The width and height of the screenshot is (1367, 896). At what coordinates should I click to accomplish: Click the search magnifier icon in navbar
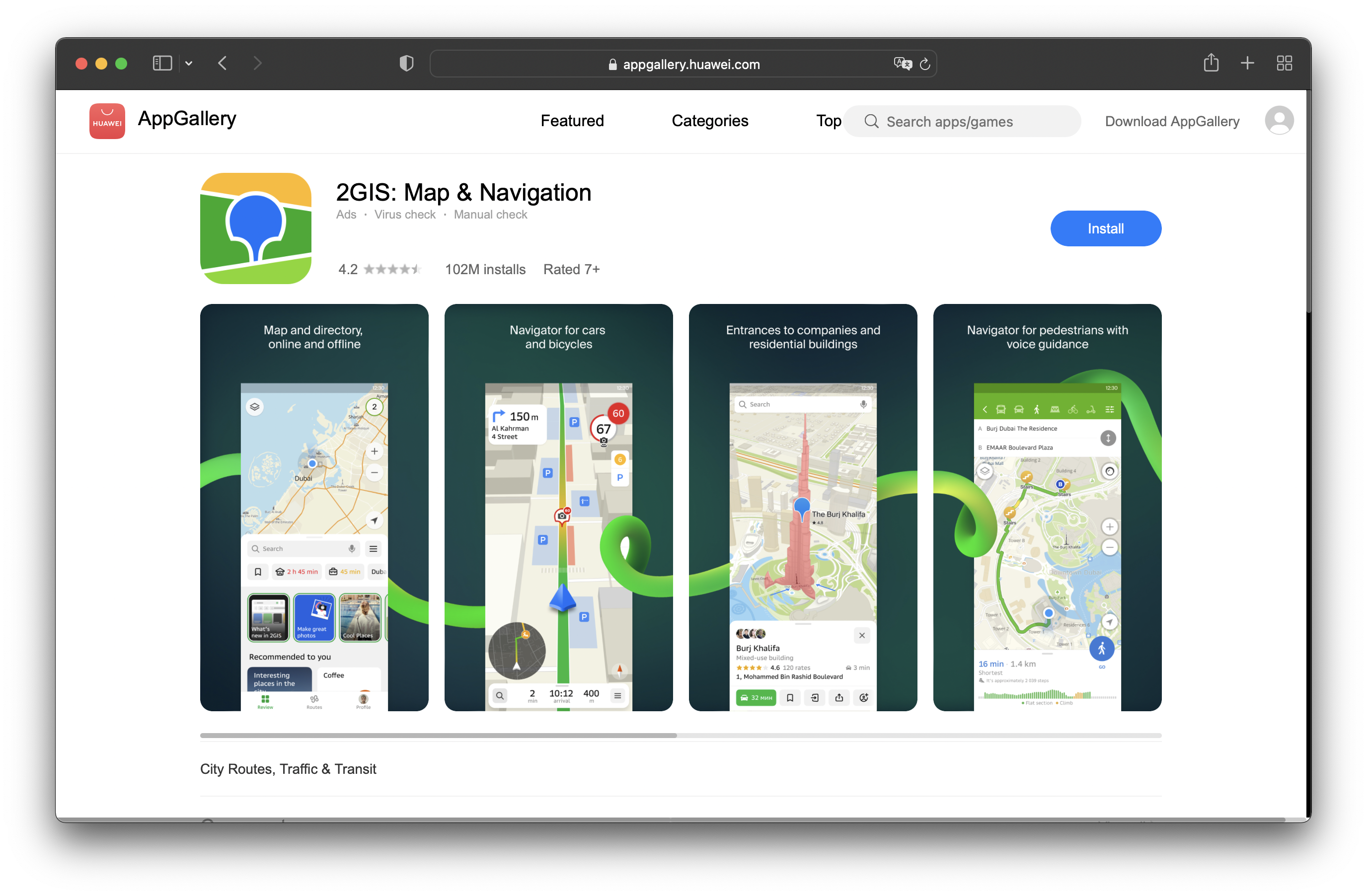[x=867, y=121]
